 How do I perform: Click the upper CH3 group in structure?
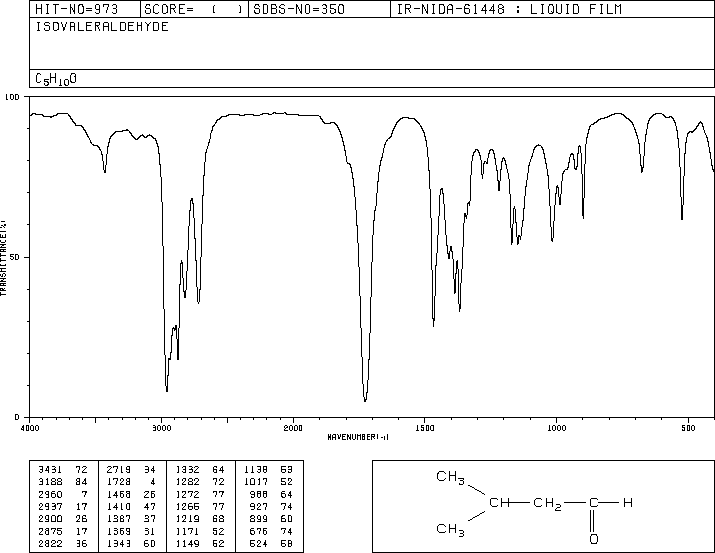[x=450, y=477]
